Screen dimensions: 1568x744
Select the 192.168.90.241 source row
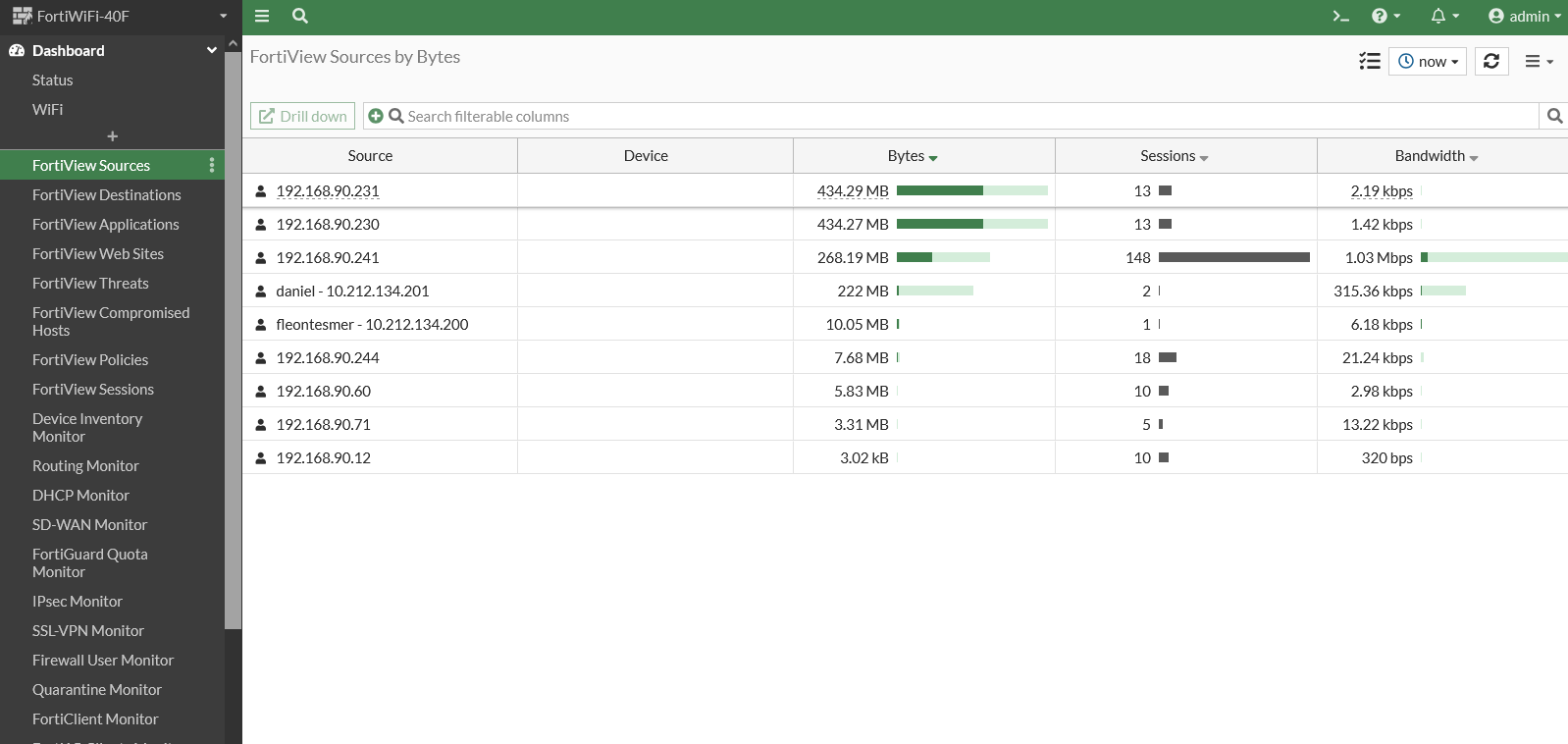pos(328,257)
